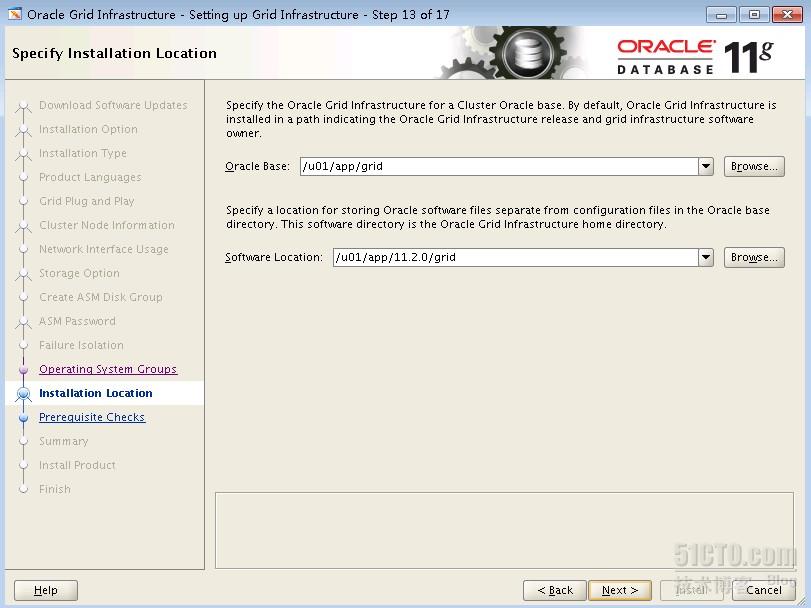The width and height of the screenshot is (811, 608).
Task: Click the Installation Type step marker
Action: (23, 155)
